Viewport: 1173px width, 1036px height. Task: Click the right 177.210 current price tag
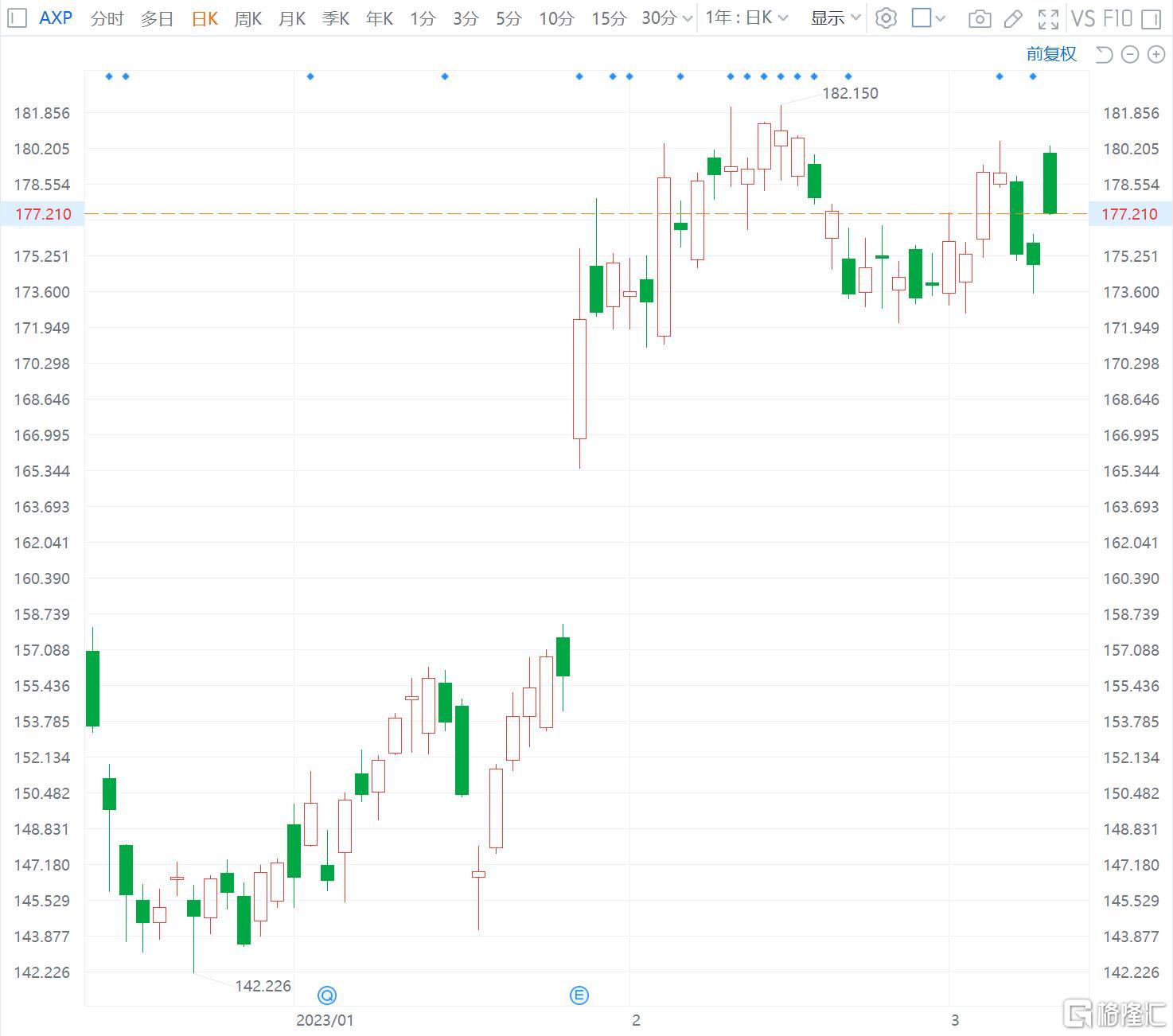point(1130,214)
